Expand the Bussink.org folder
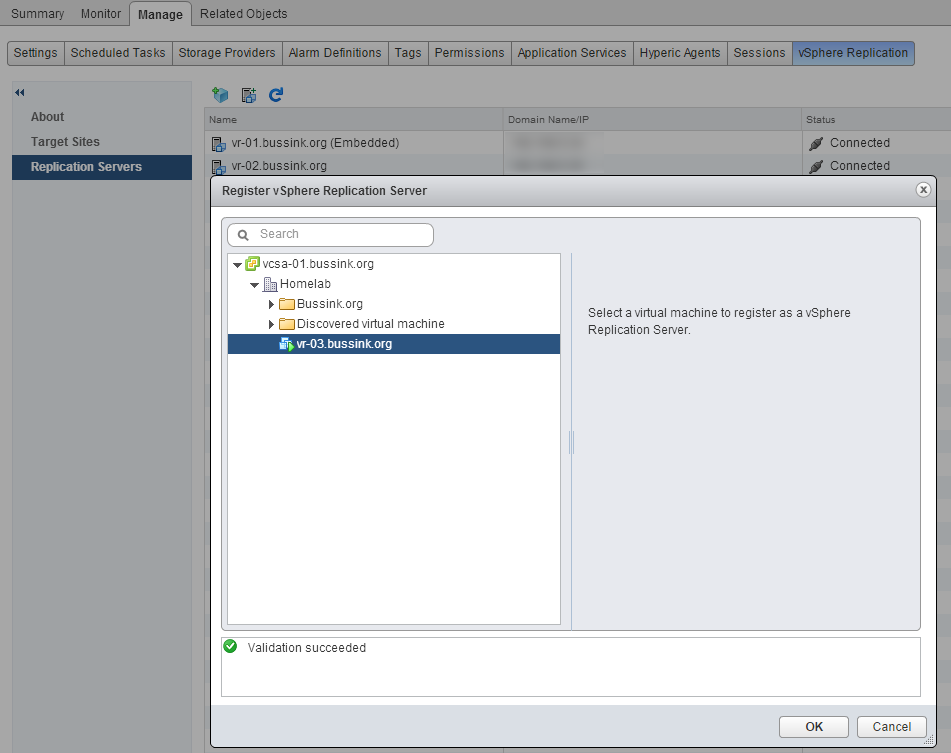The image size is (951, 753). [272, 304]
